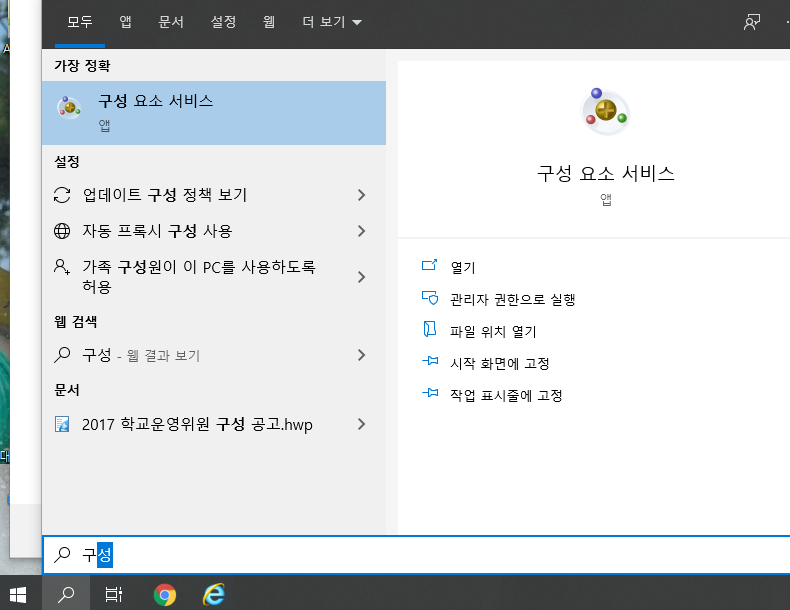Switch to the 웹 tab
This screenshot has width=790, height=610.
click(269, 22)
